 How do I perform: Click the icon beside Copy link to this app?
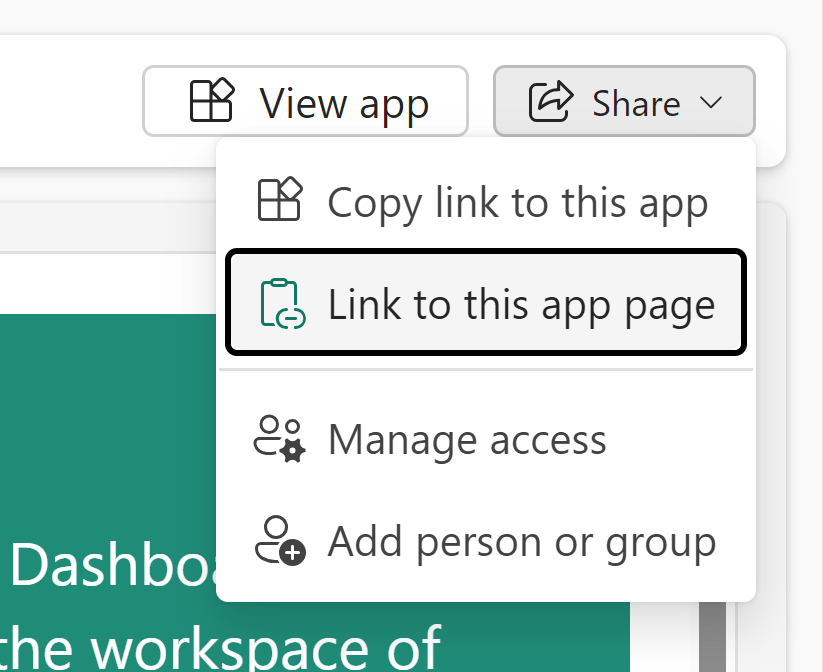click(280, 200)
